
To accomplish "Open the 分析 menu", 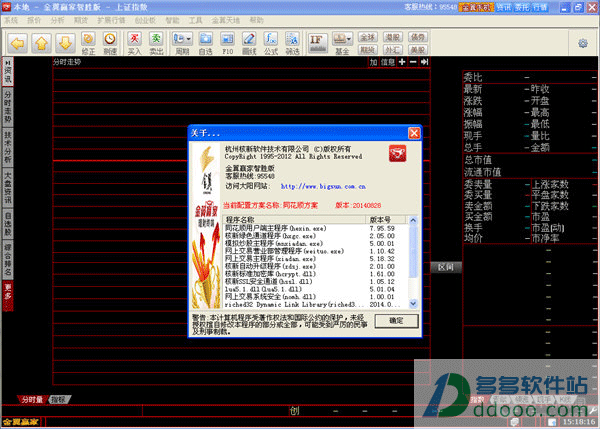I will click(57, 21).
